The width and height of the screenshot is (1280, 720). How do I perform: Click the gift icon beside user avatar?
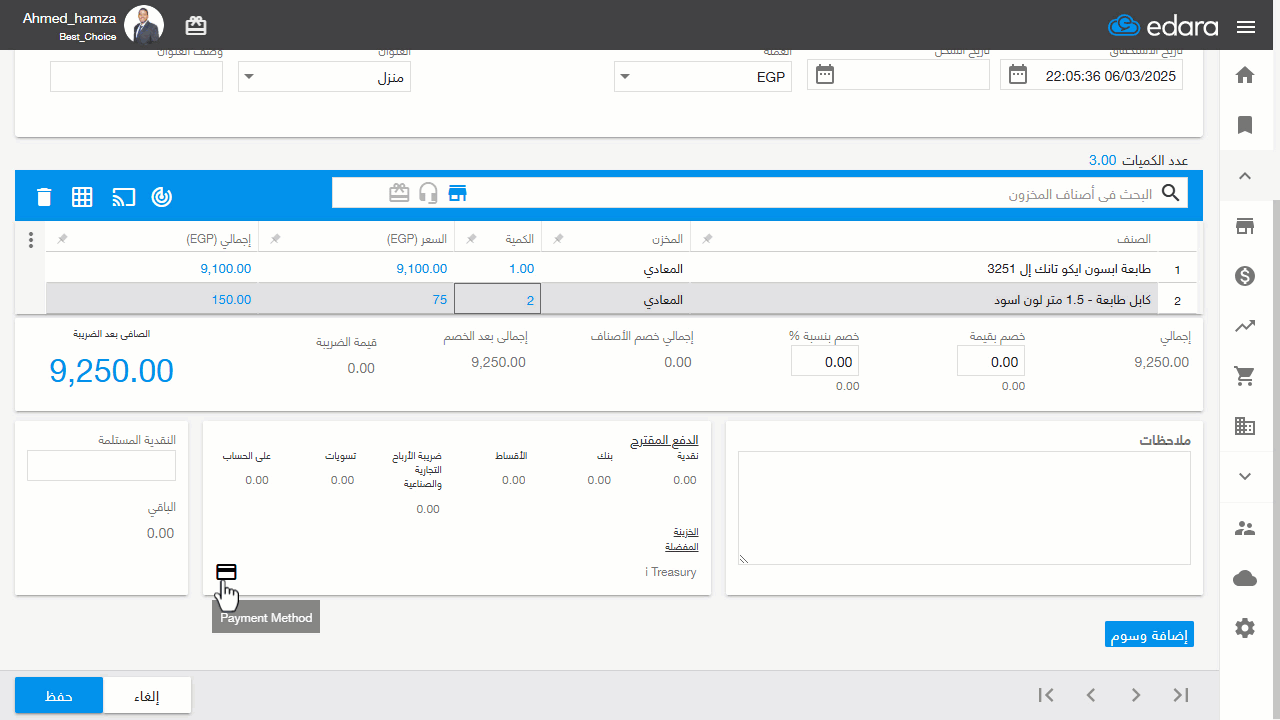196,25
